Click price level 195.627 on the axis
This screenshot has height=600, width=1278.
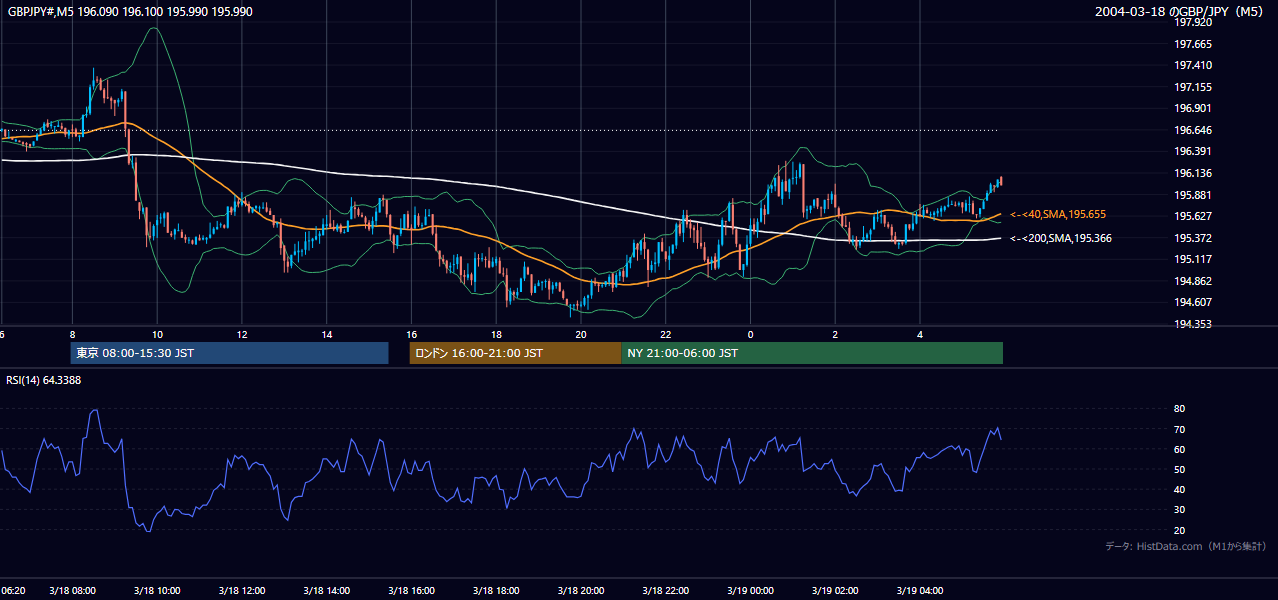(x=1193, y=216)
